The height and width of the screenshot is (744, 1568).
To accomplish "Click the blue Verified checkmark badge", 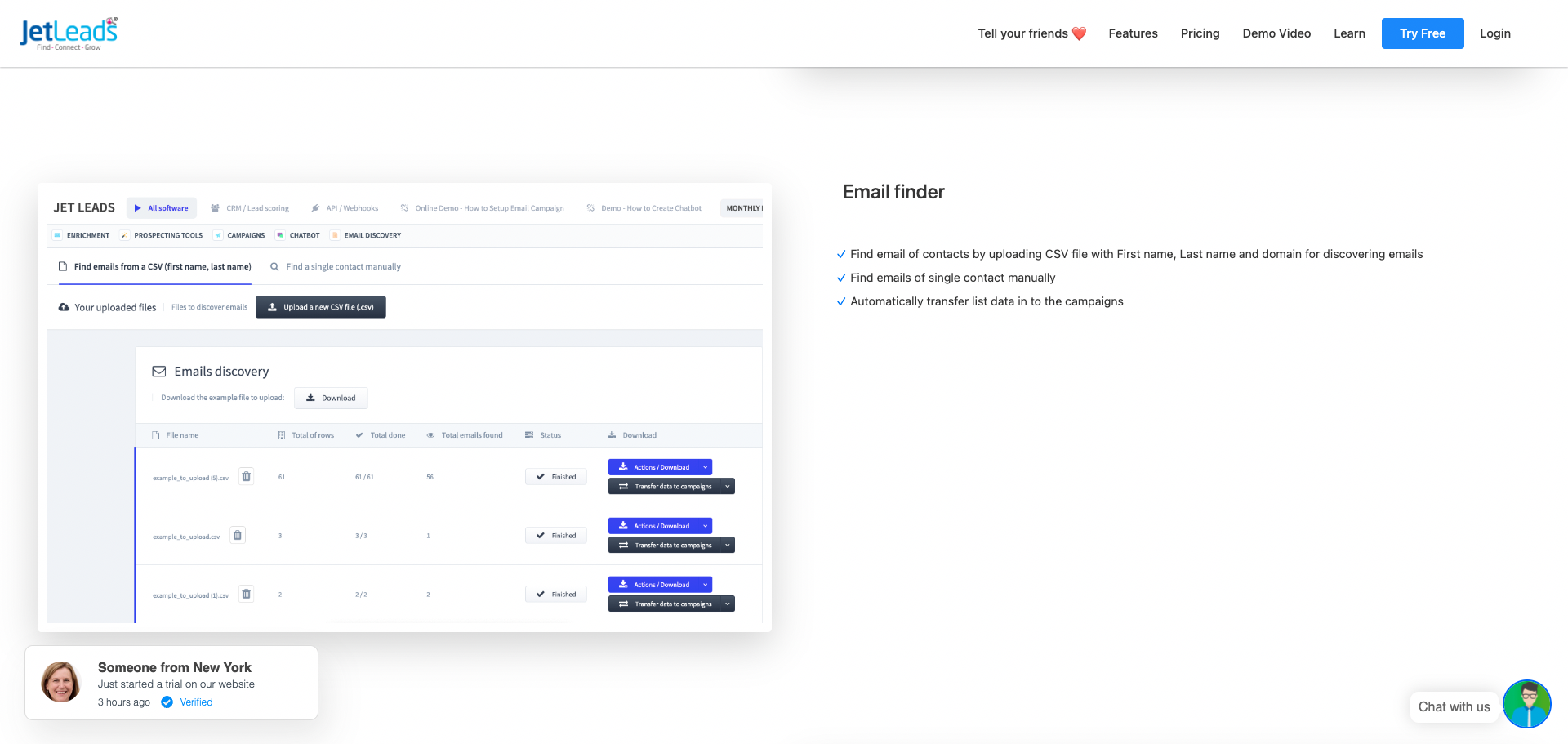I will pos(167,702).
